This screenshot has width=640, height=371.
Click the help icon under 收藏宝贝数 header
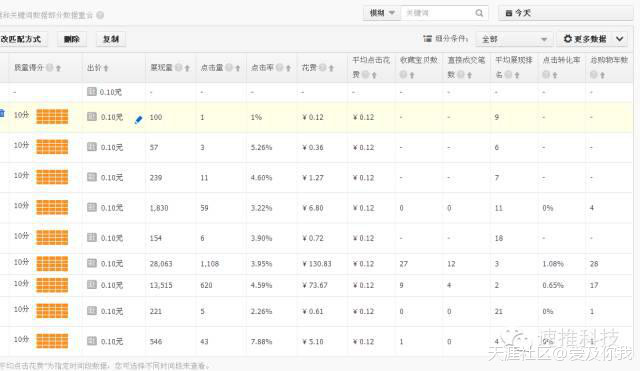point(403,74)
